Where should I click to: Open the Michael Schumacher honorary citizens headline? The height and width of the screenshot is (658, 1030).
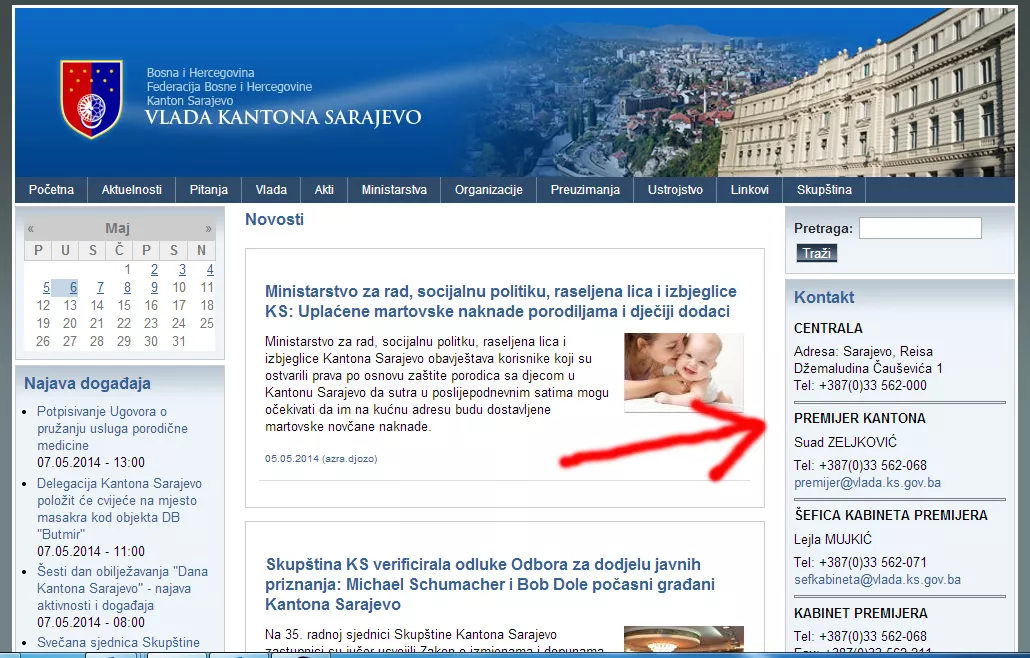[x=483, y=585]
